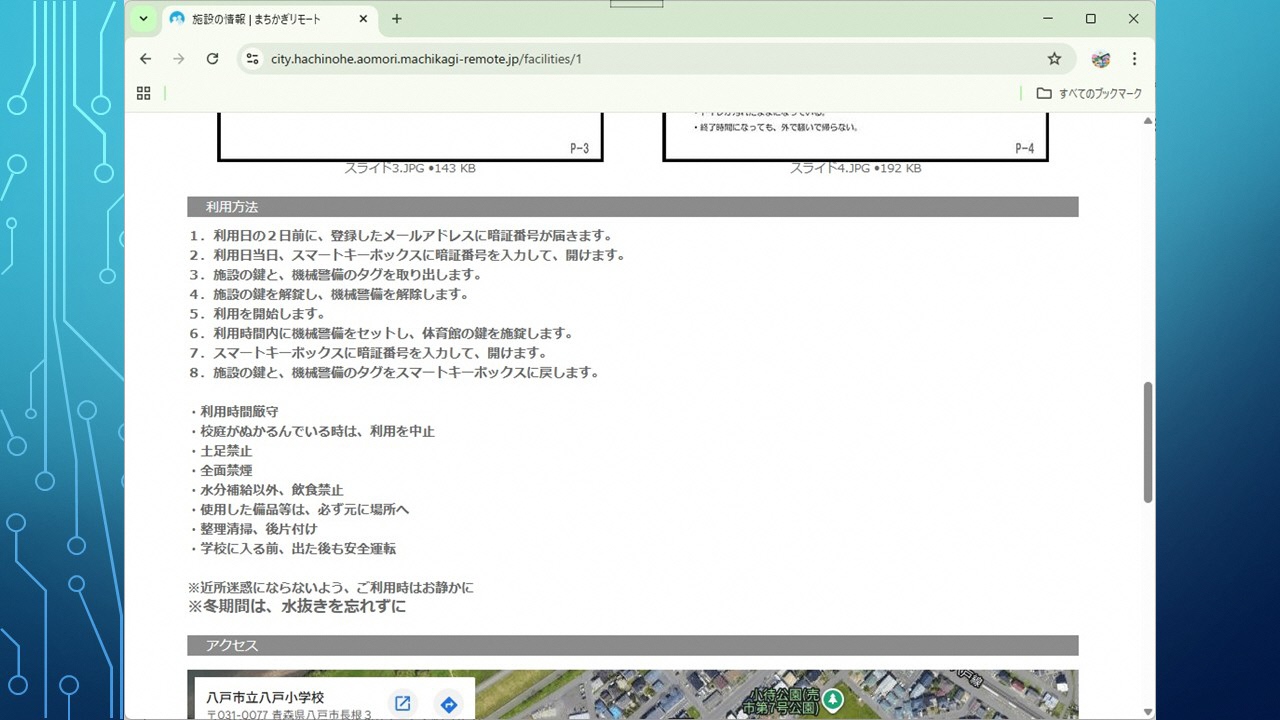Reload the current page
This screenshot has height=720, width=1280.
coord(212,59)
